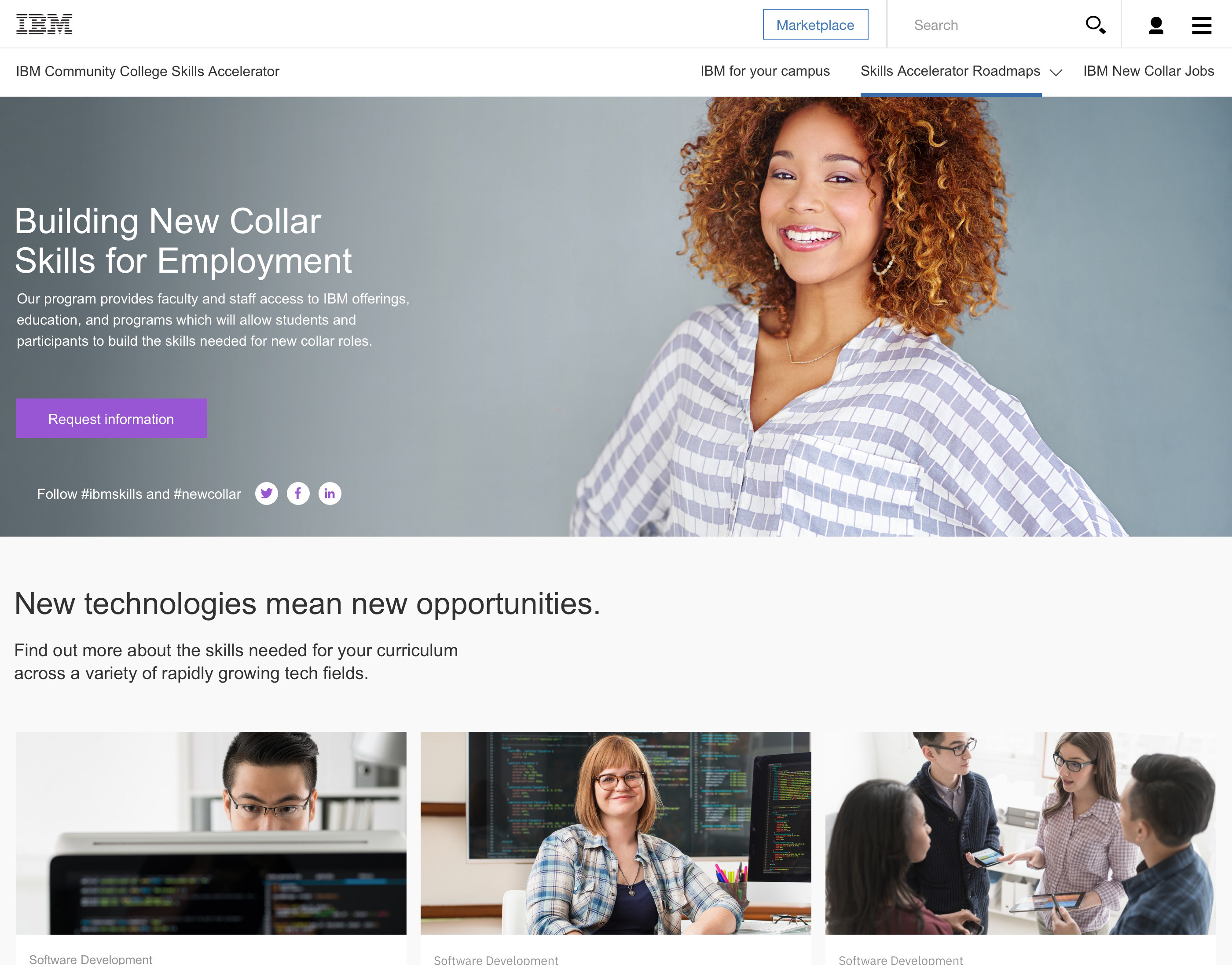
Task: Open the man-at-computer card thumbnail
Action: [211, 833]
